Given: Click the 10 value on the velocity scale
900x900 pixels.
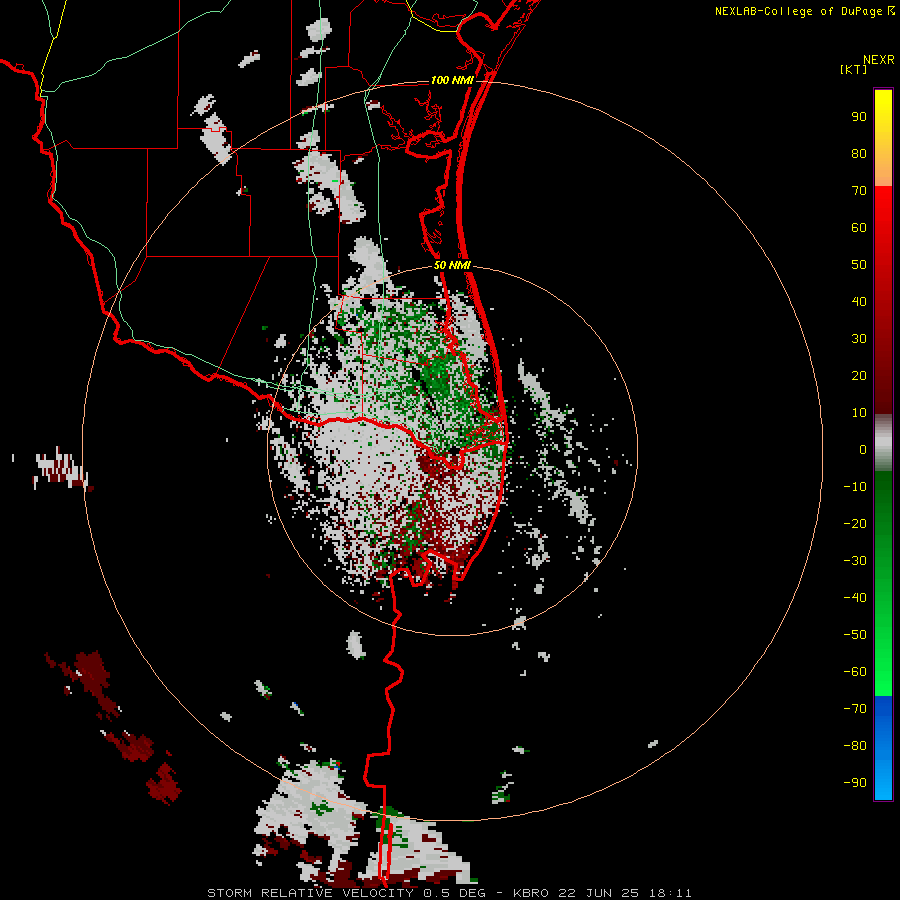Looking at the screenshot, I should 859,413.
